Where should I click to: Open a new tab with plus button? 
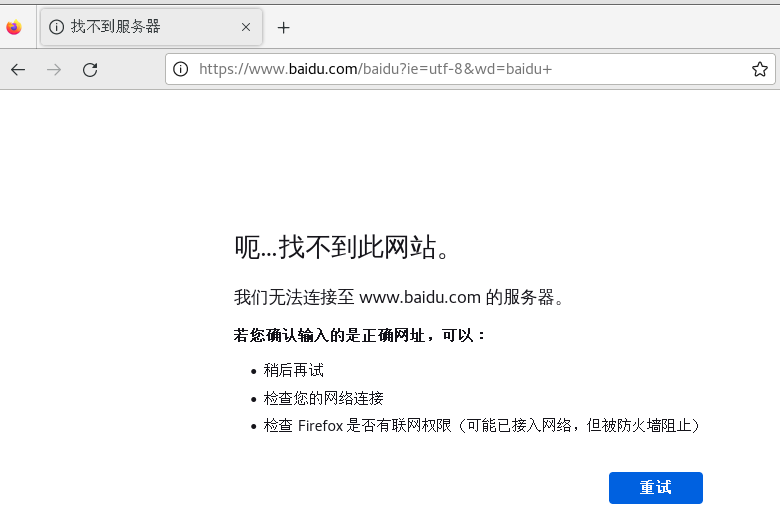[x=284, y=27]
